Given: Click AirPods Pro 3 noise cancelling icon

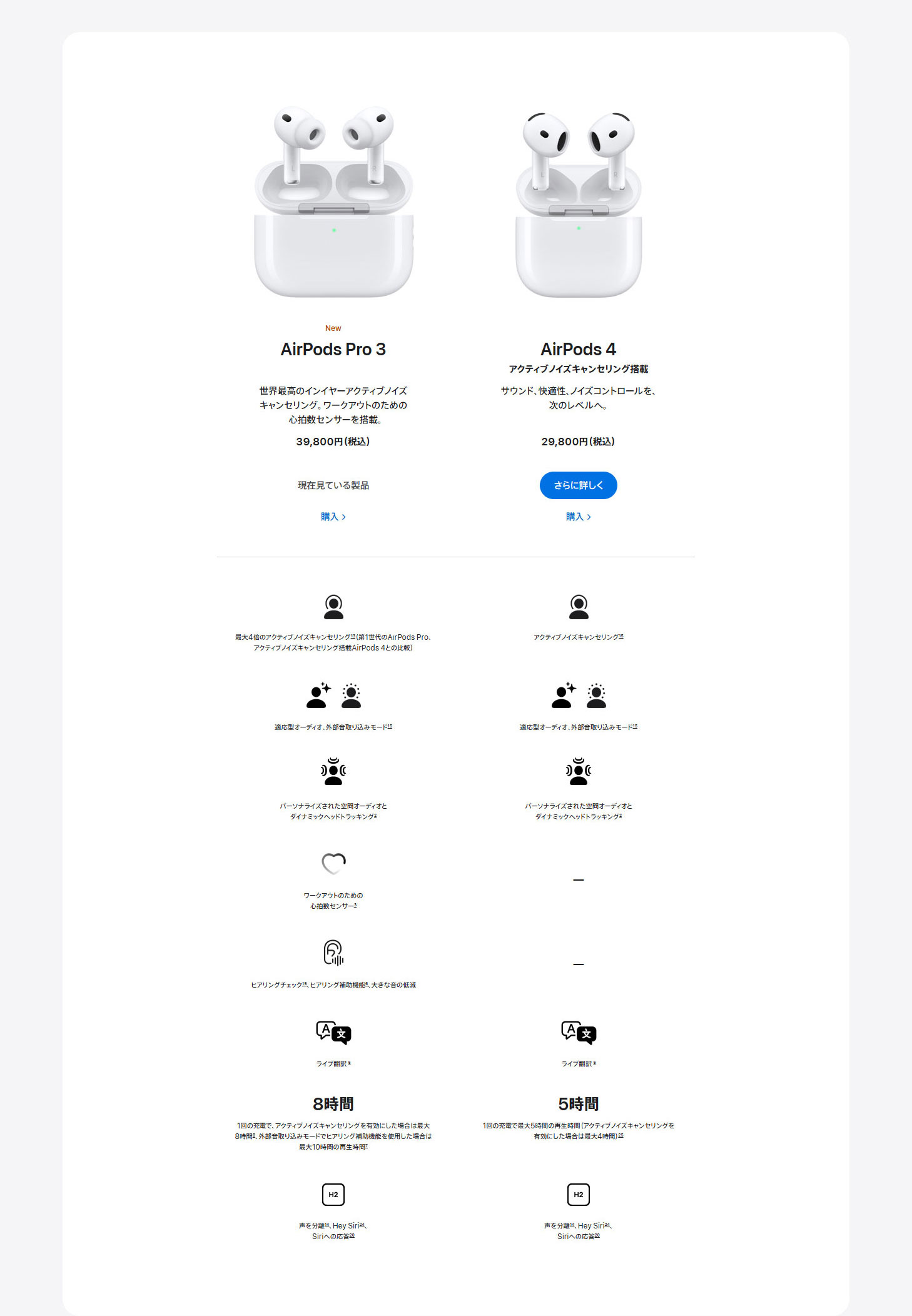Looking at the screenshot, I should coord(333,607).
